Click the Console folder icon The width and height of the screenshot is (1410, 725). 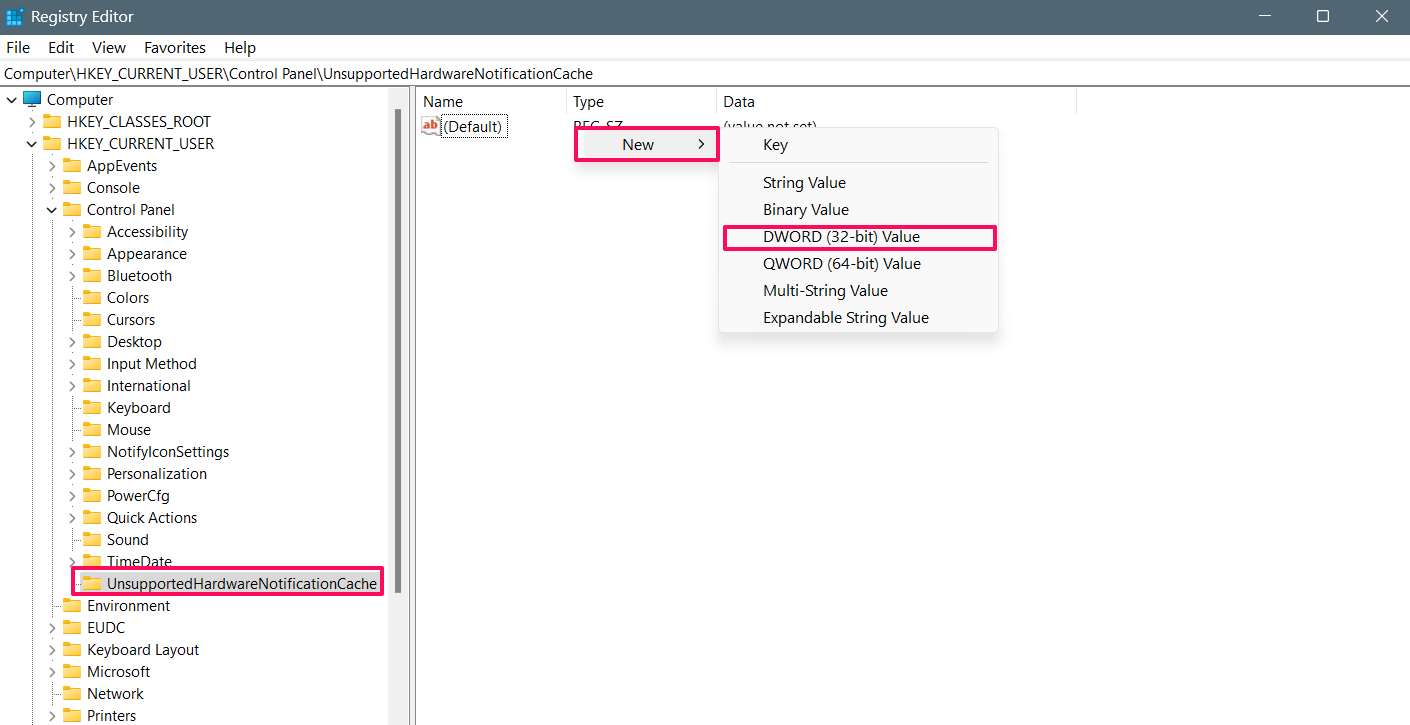72,187
